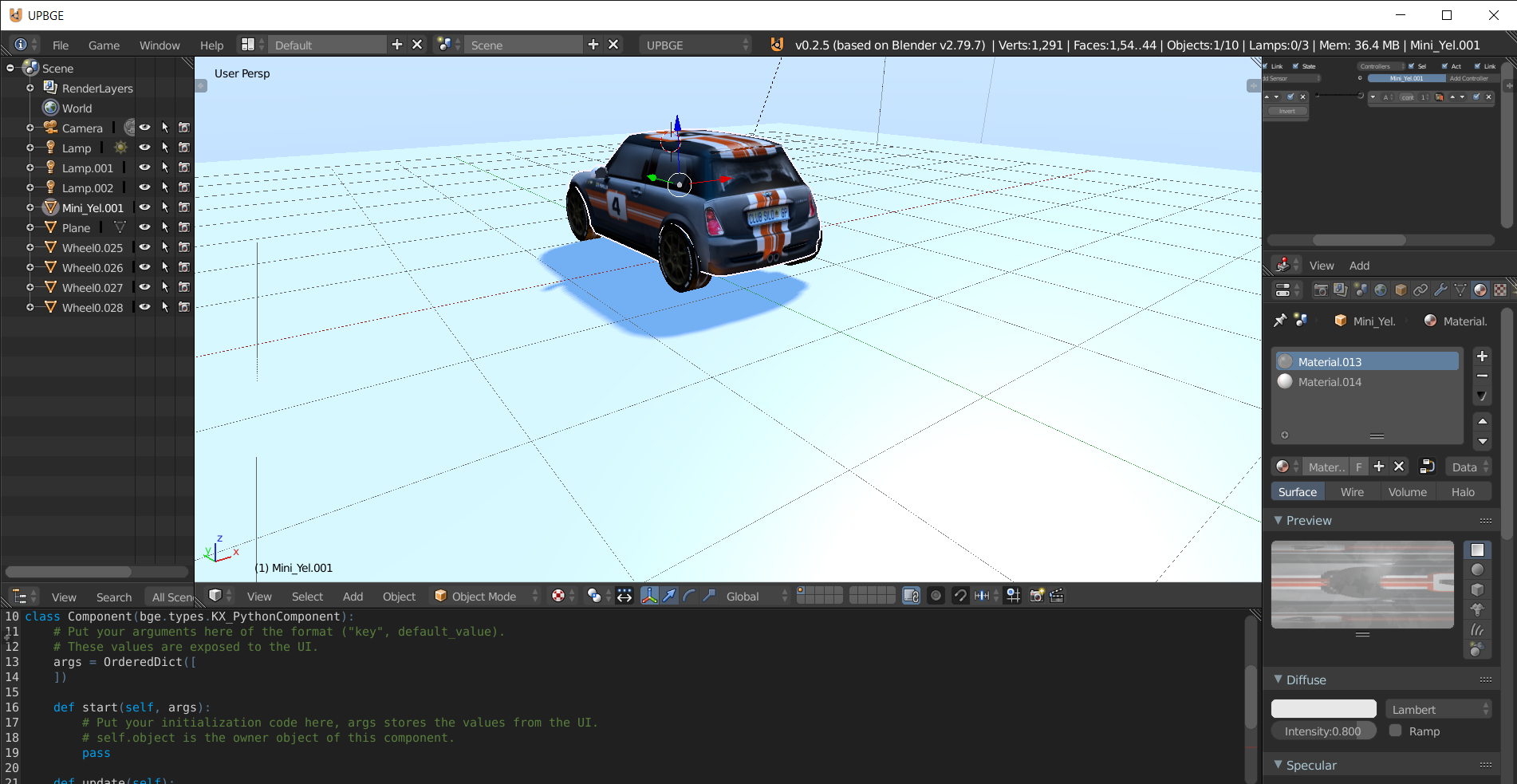Toggle snap during transform magnet icon

pyautogui.click(x=960, y=596)
